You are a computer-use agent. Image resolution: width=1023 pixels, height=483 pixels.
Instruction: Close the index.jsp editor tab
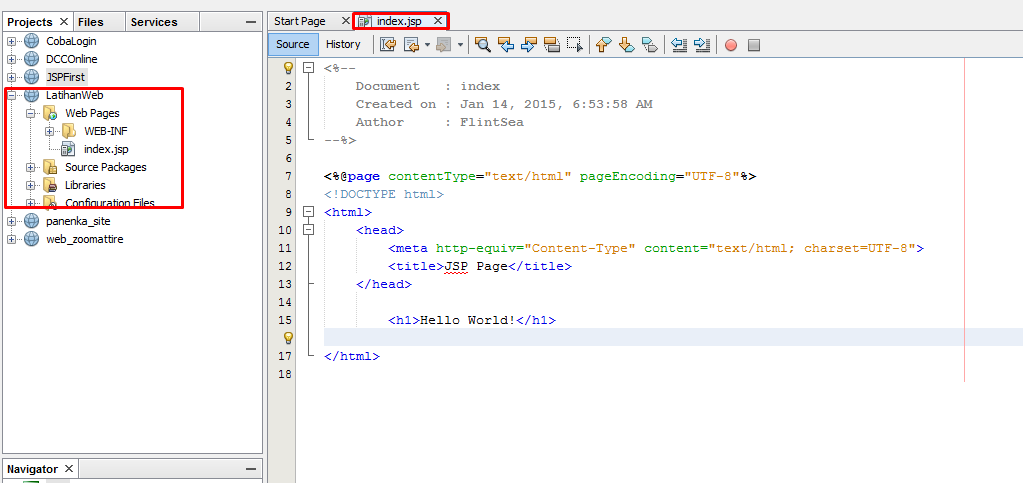438,21
